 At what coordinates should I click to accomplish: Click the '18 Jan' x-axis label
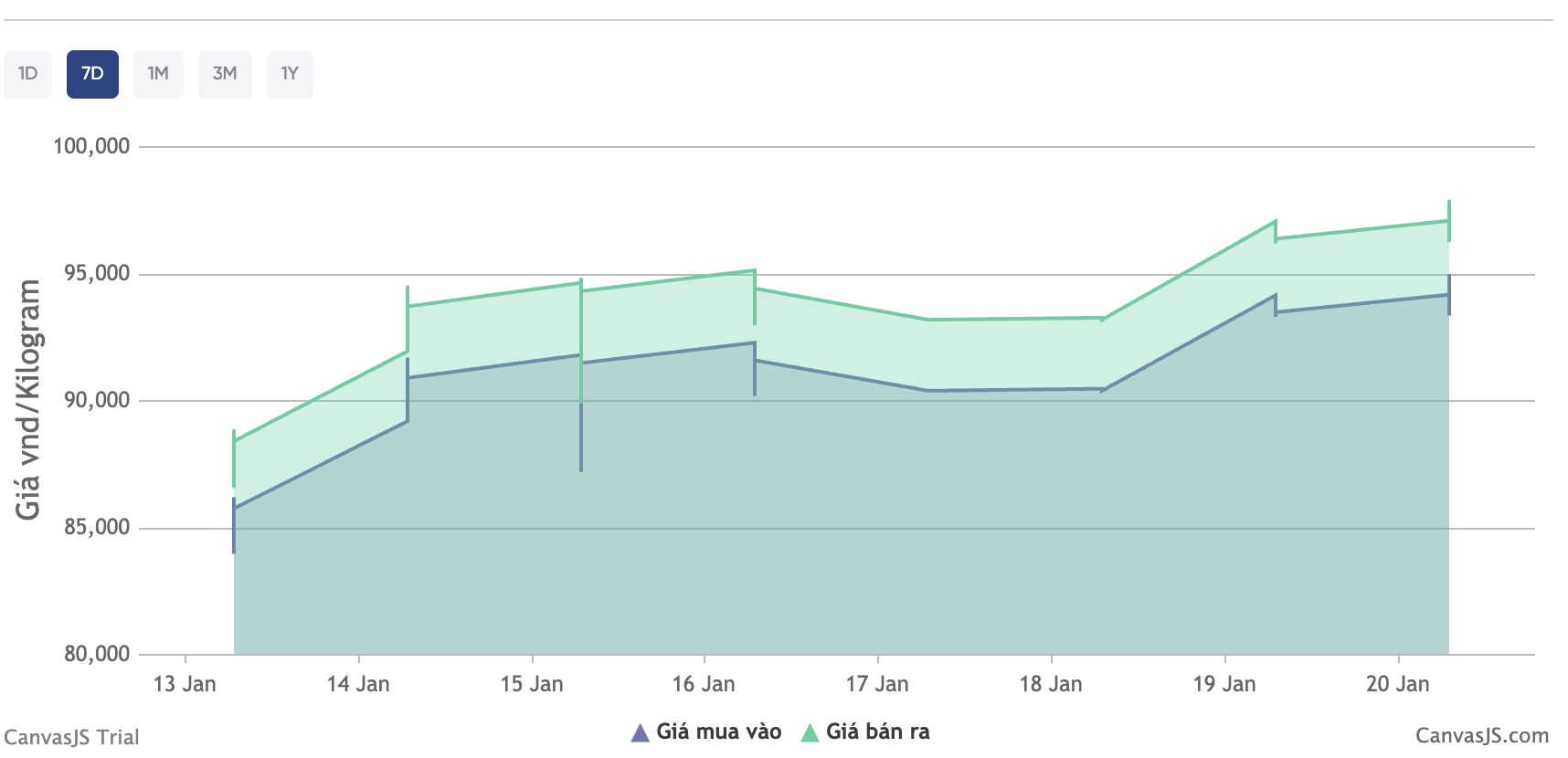coord(1051,684)
